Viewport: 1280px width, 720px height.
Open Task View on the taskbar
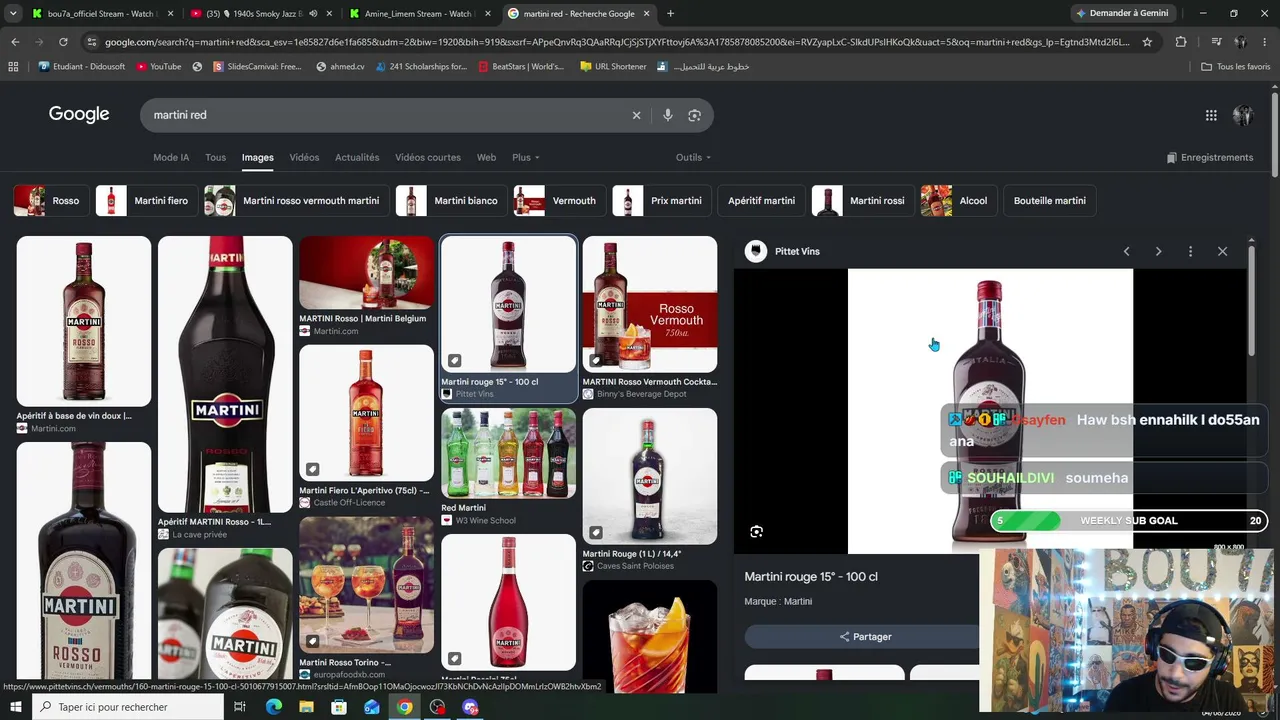240,707
